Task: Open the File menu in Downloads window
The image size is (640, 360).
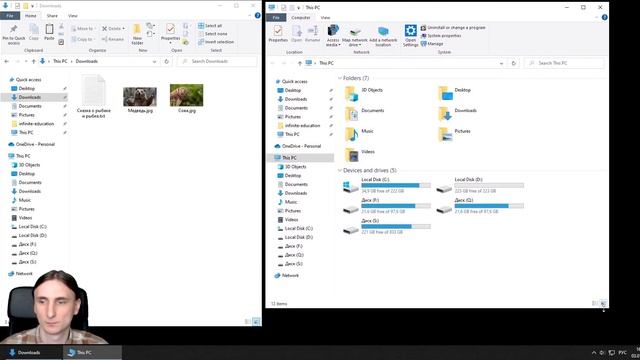Action: point(10,16)
